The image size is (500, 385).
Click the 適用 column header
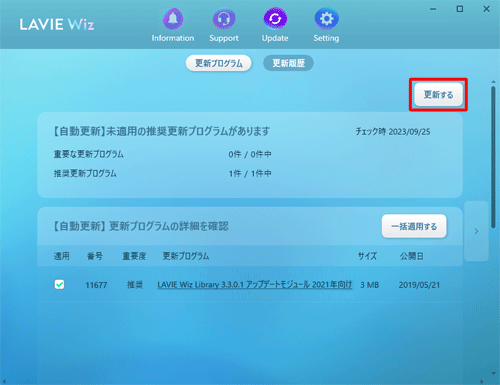point(62,256)
